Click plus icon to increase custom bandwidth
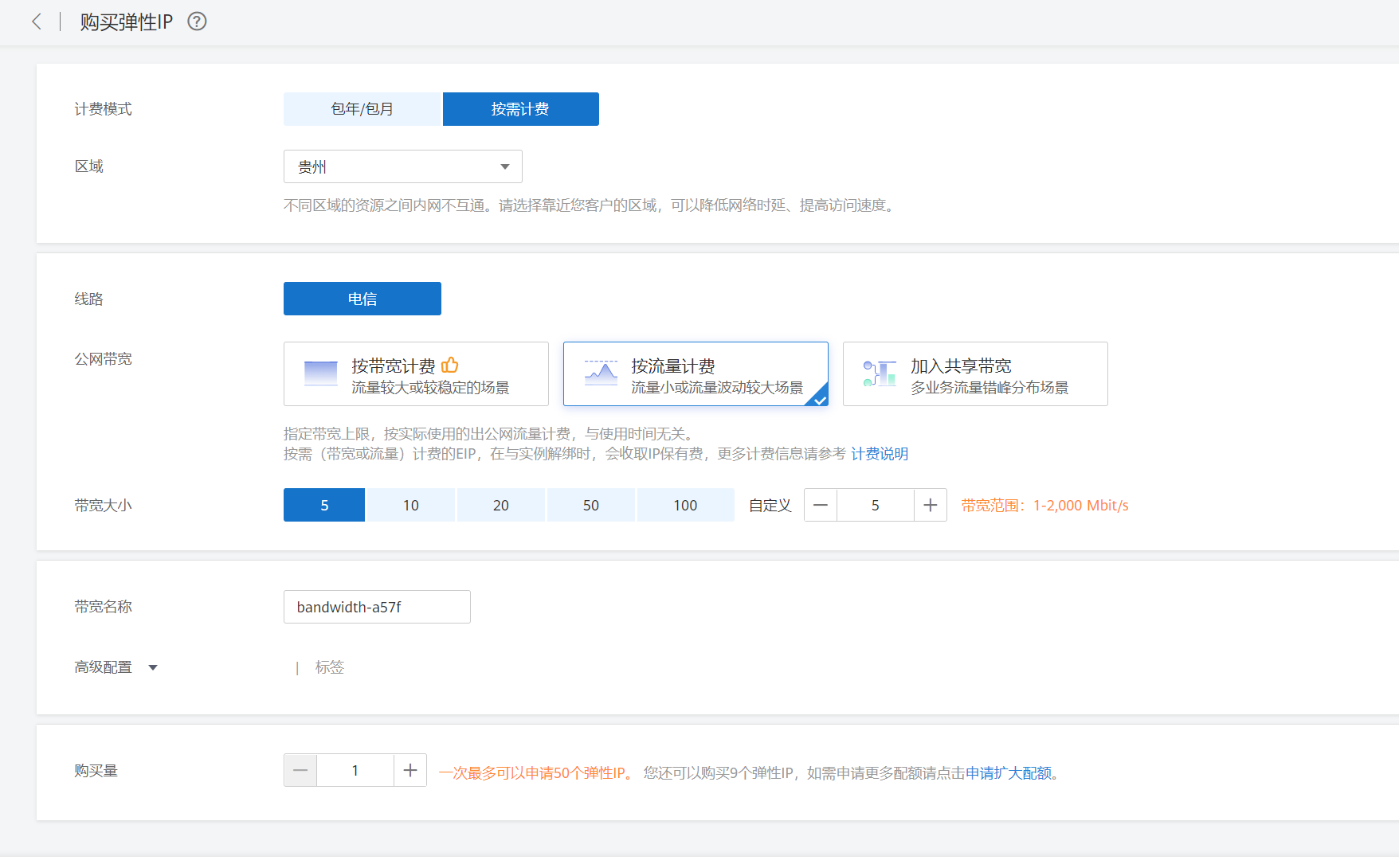Viewport: 1399px width, 868px height. tap(929, 505)
